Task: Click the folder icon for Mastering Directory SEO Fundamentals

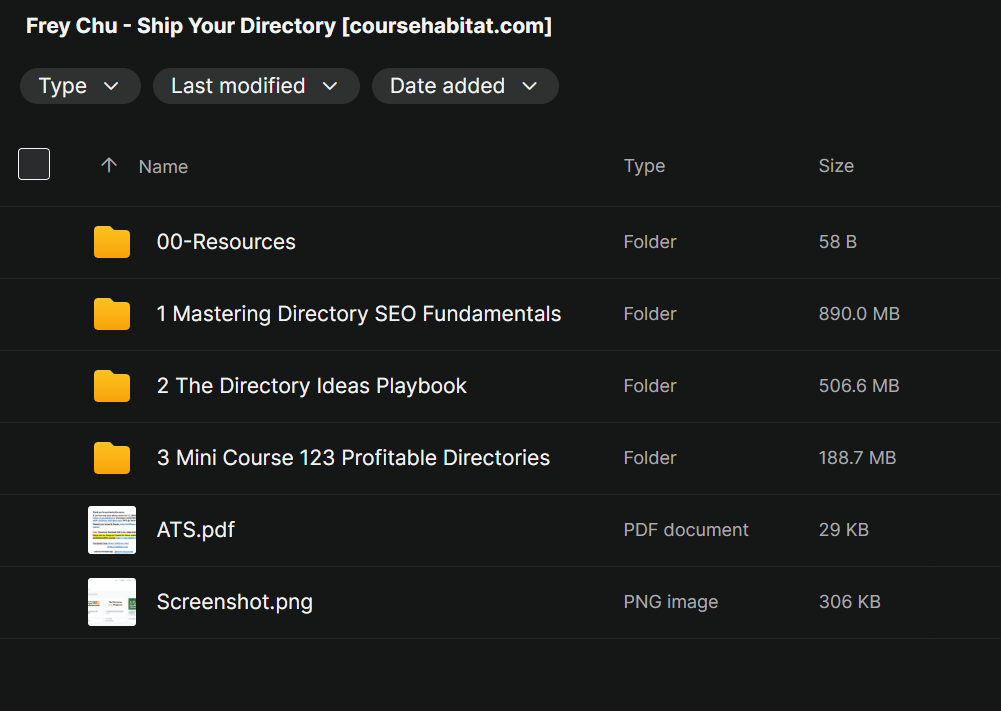Action: [x=112, y=314]
